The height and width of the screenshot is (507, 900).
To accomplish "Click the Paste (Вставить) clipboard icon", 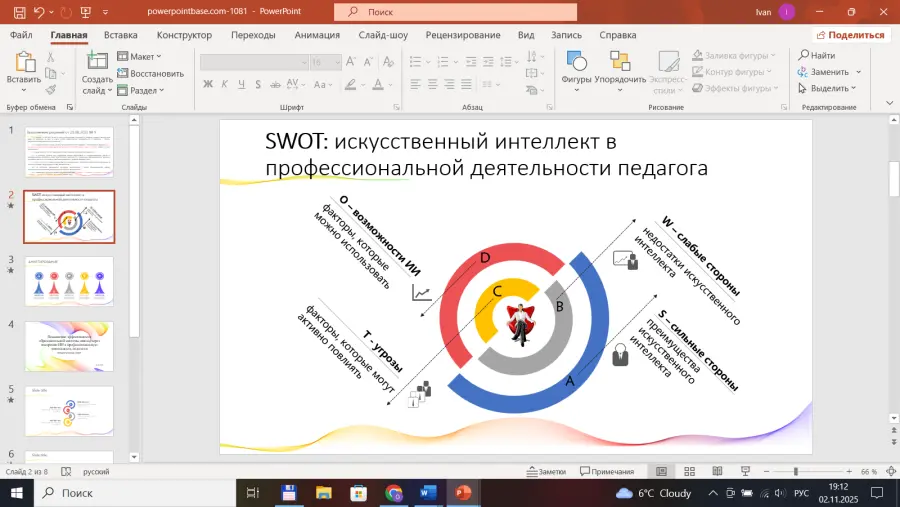I will pyautogui.click(x=23, y=63).
